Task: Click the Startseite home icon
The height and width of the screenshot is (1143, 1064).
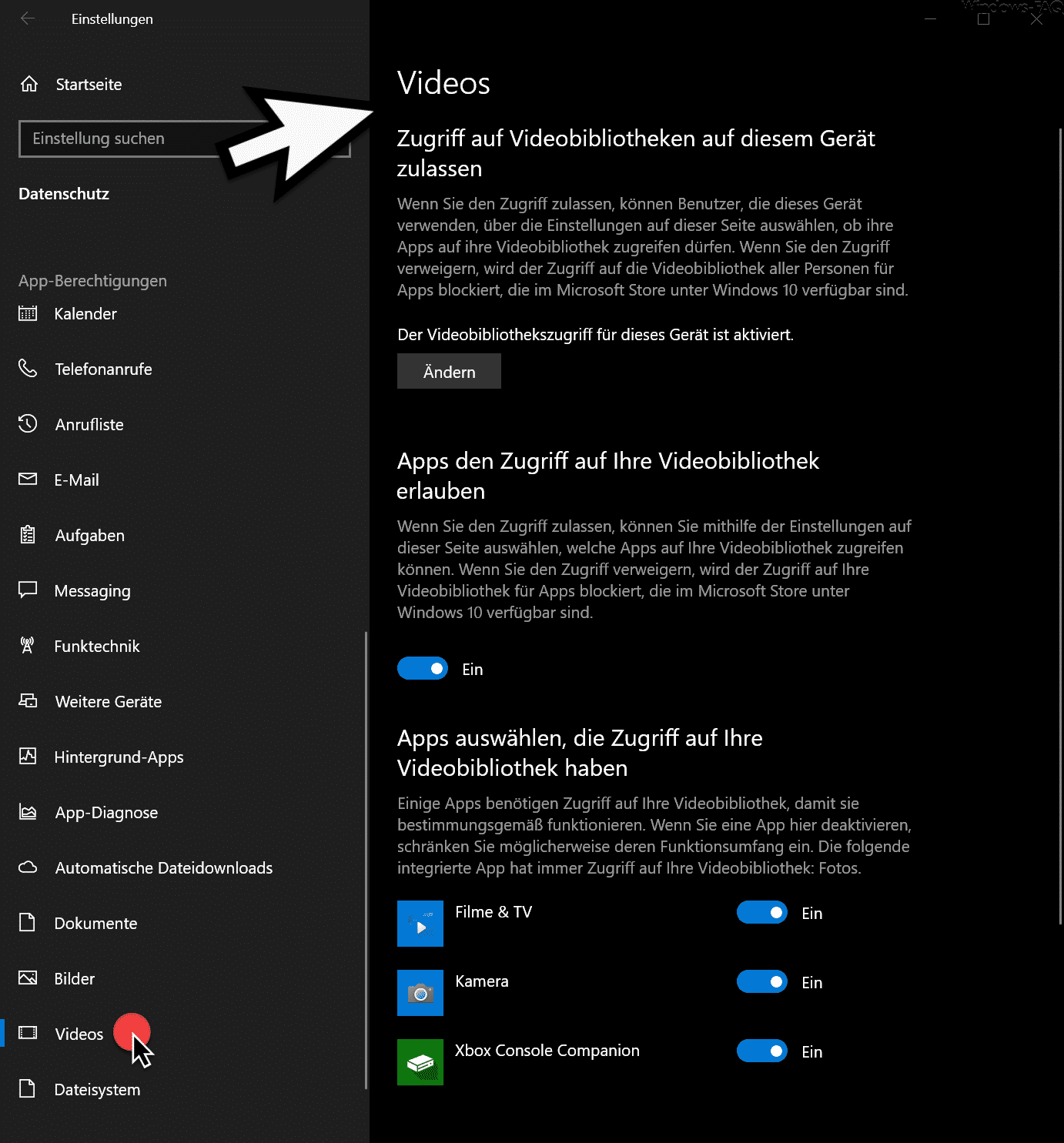Action: (x=29, y=84)
